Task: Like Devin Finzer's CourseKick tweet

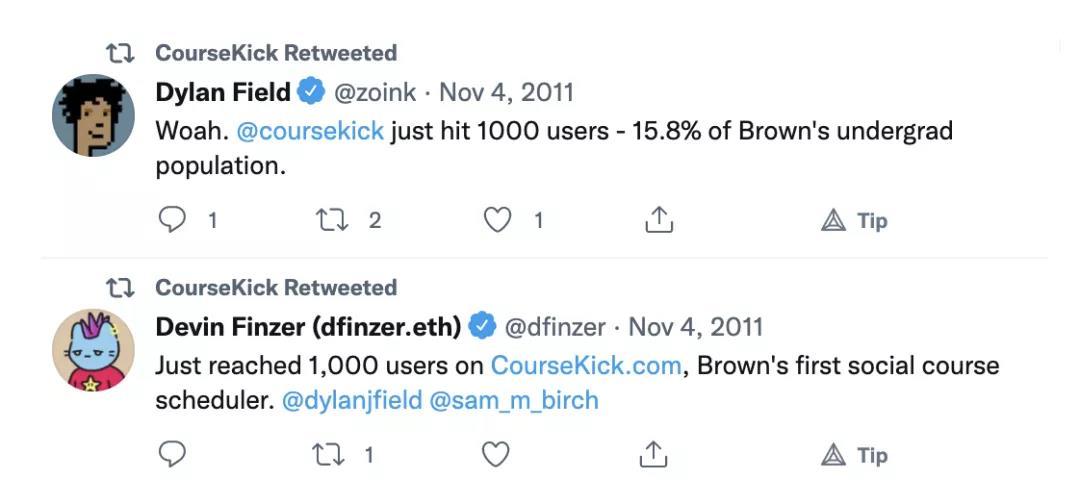Action: [496, 455]
